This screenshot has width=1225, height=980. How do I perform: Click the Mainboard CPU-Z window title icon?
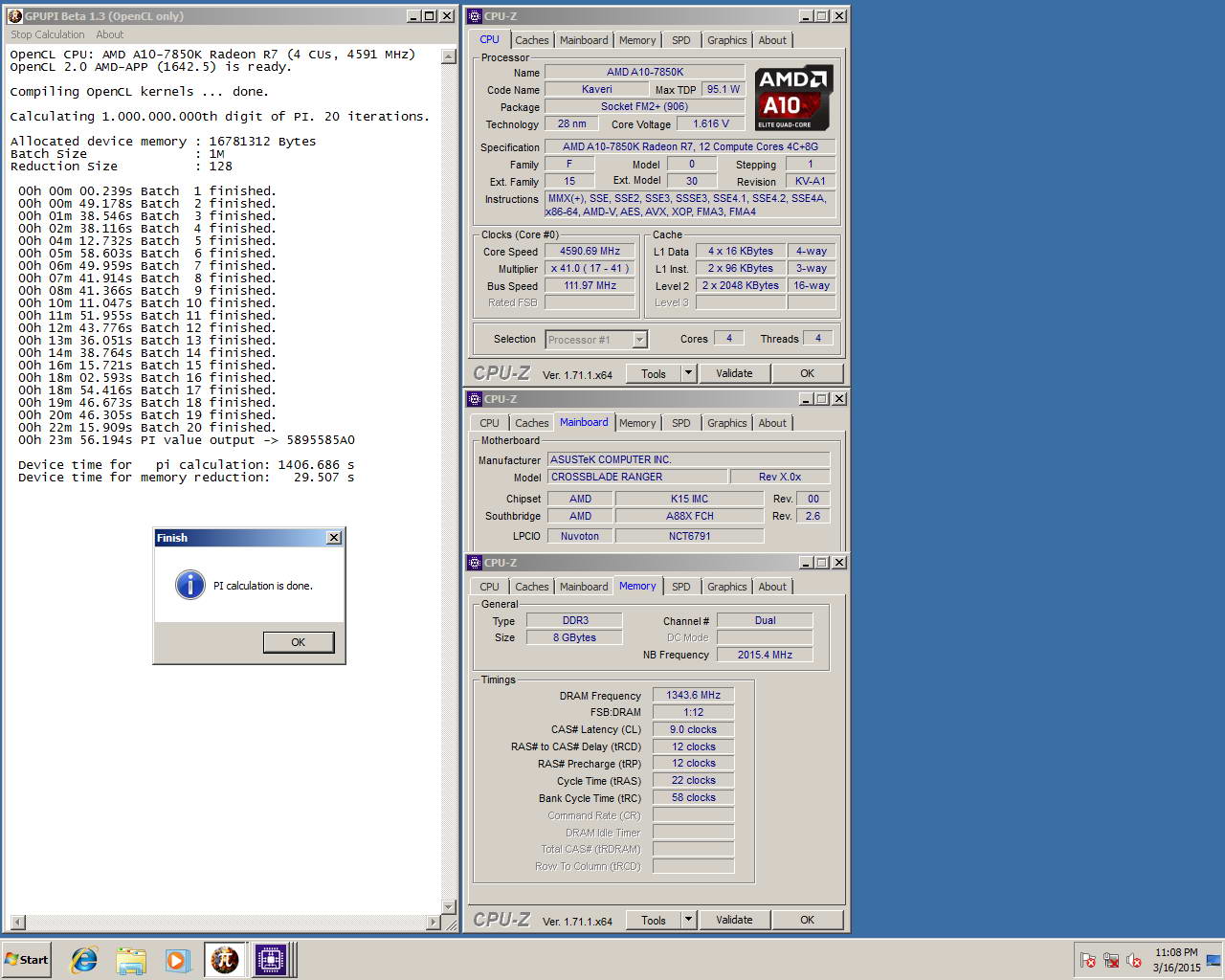coord(475,399)
